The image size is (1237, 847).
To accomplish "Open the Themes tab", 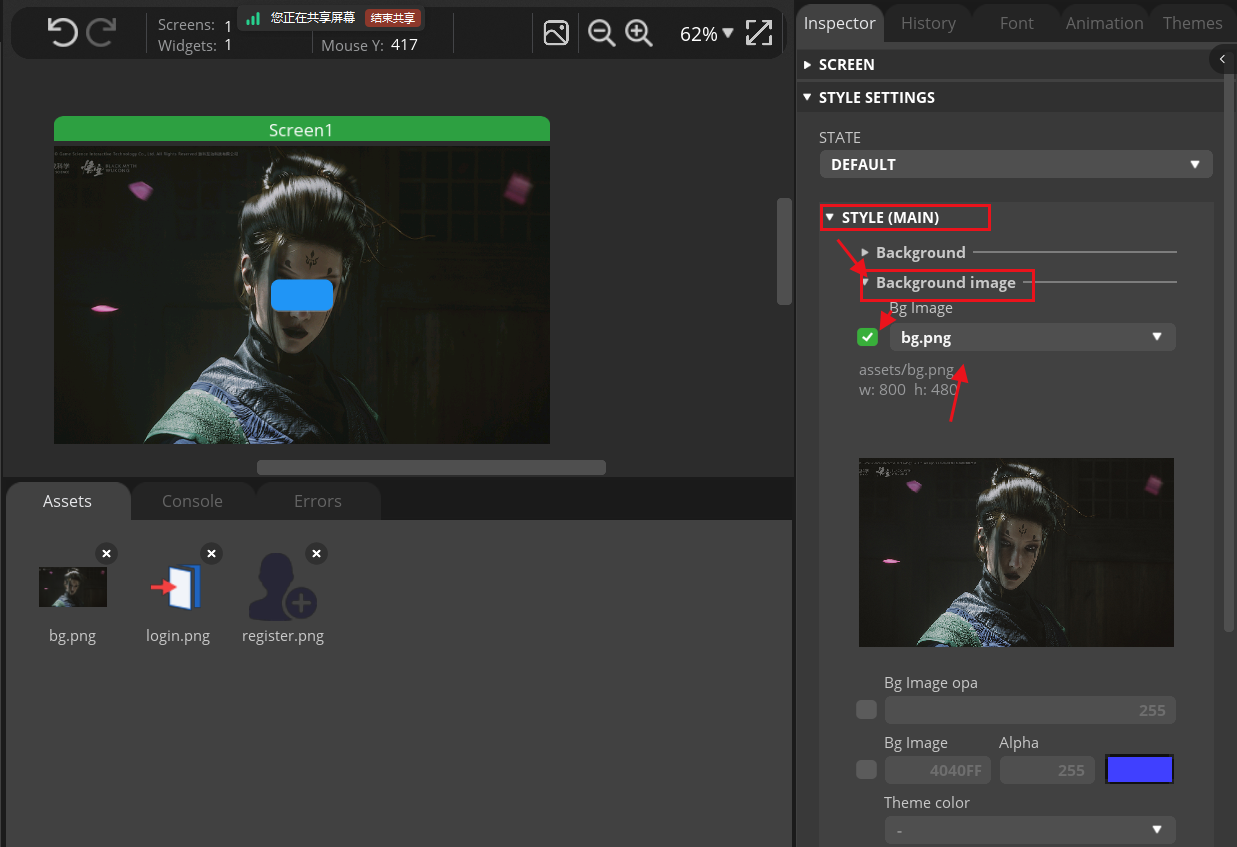I will tap(1192, 23).
